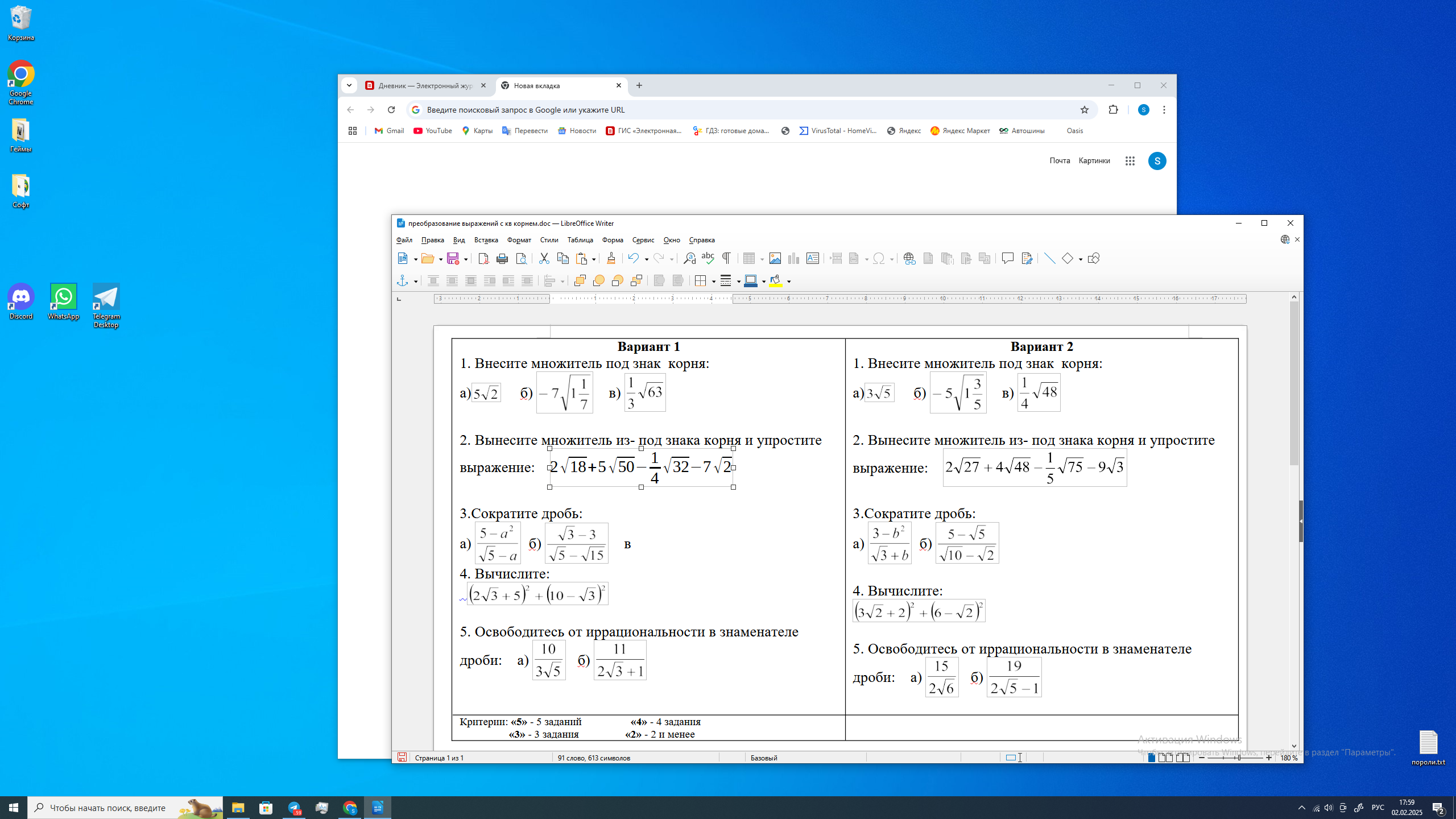Toggle Formatting Marks pilcrow button
Screen dimensions: 1456x819
[726, 259]
